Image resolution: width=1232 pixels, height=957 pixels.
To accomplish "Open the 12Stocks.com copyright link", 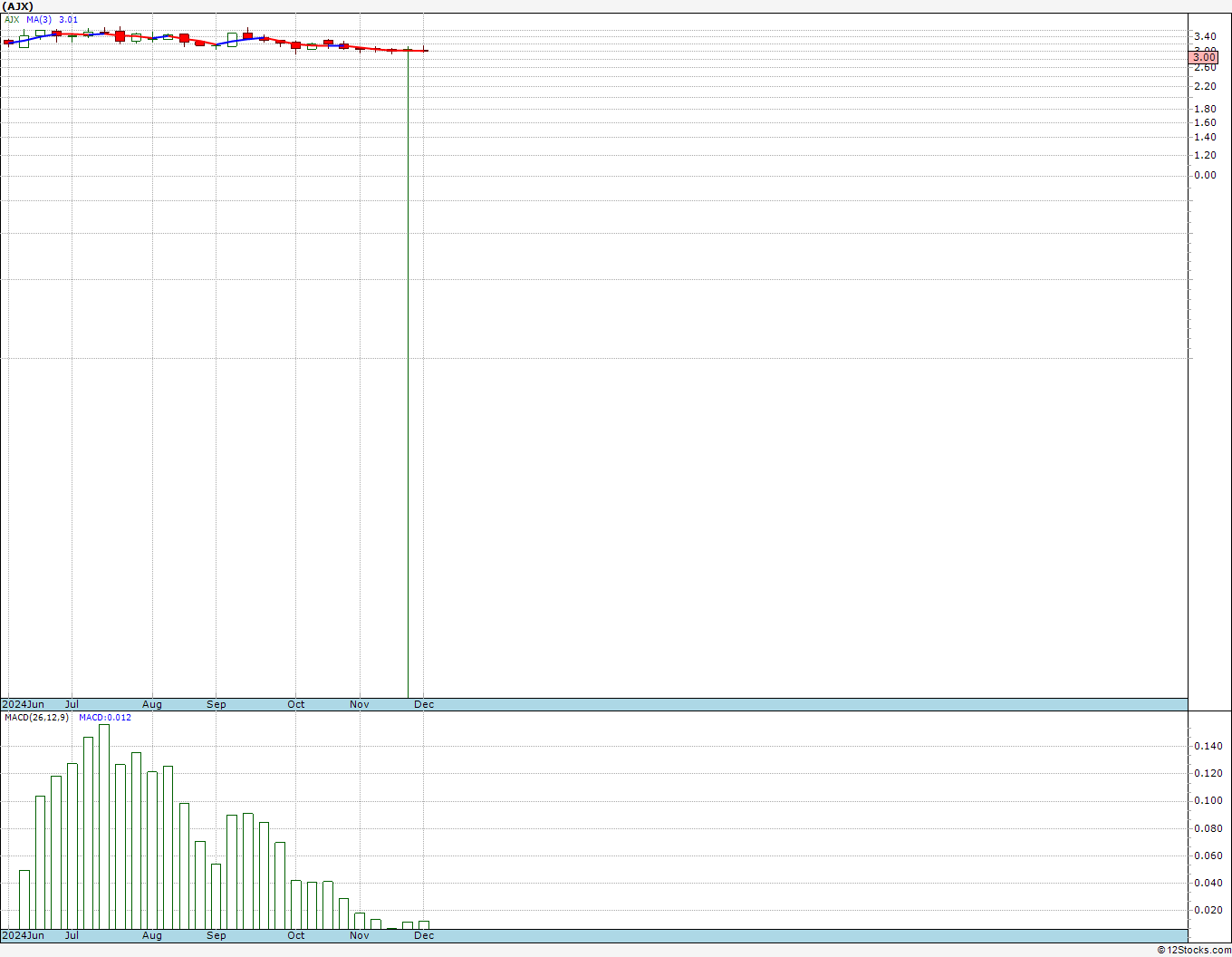I will [1194, 950].
